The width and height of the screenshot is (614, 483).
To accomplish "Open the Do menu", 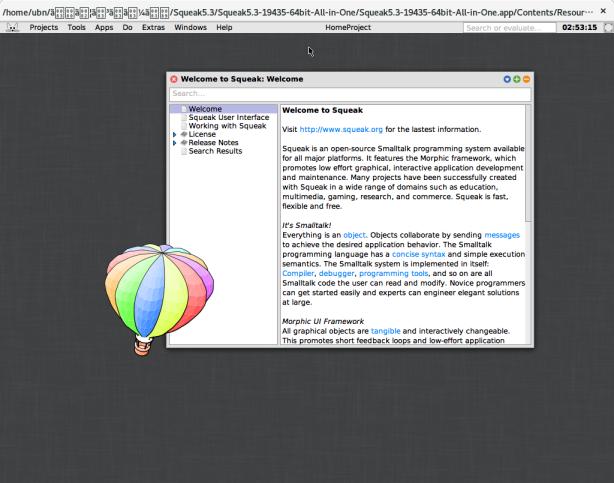I will pos(127,27).
